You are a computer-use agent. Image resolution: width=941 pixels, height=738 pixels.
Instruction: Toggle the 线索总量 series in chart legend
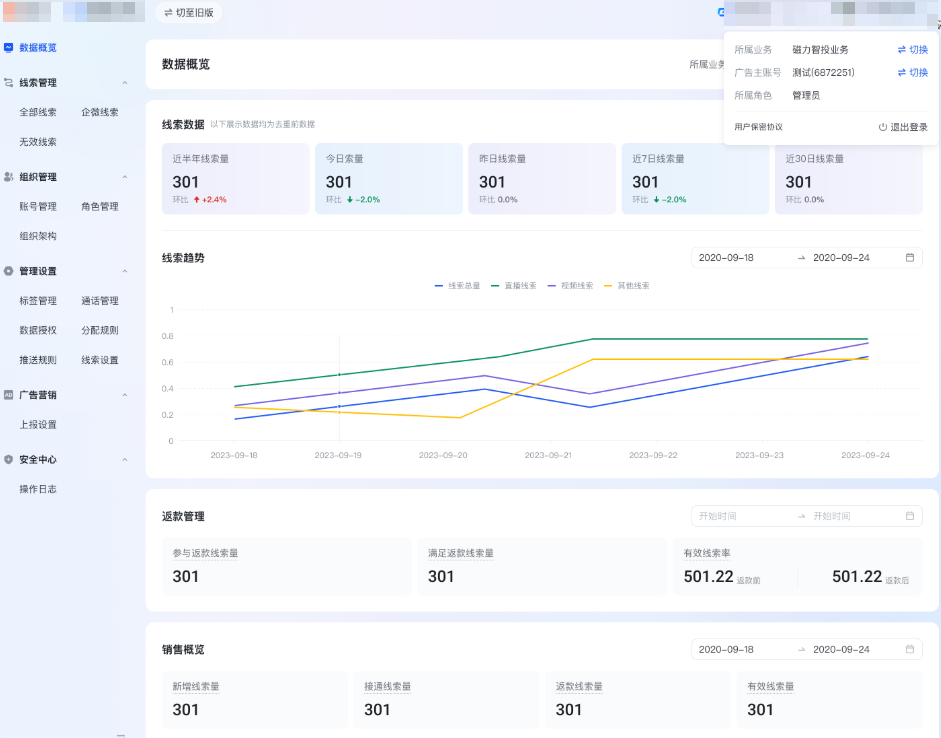point(458,286)
